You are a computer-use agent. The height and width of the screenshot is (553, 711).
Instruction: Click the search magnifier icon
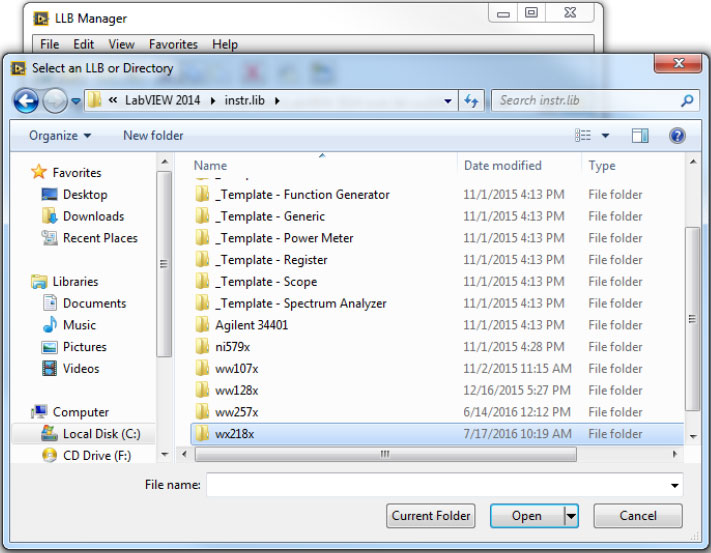point(686,100)
